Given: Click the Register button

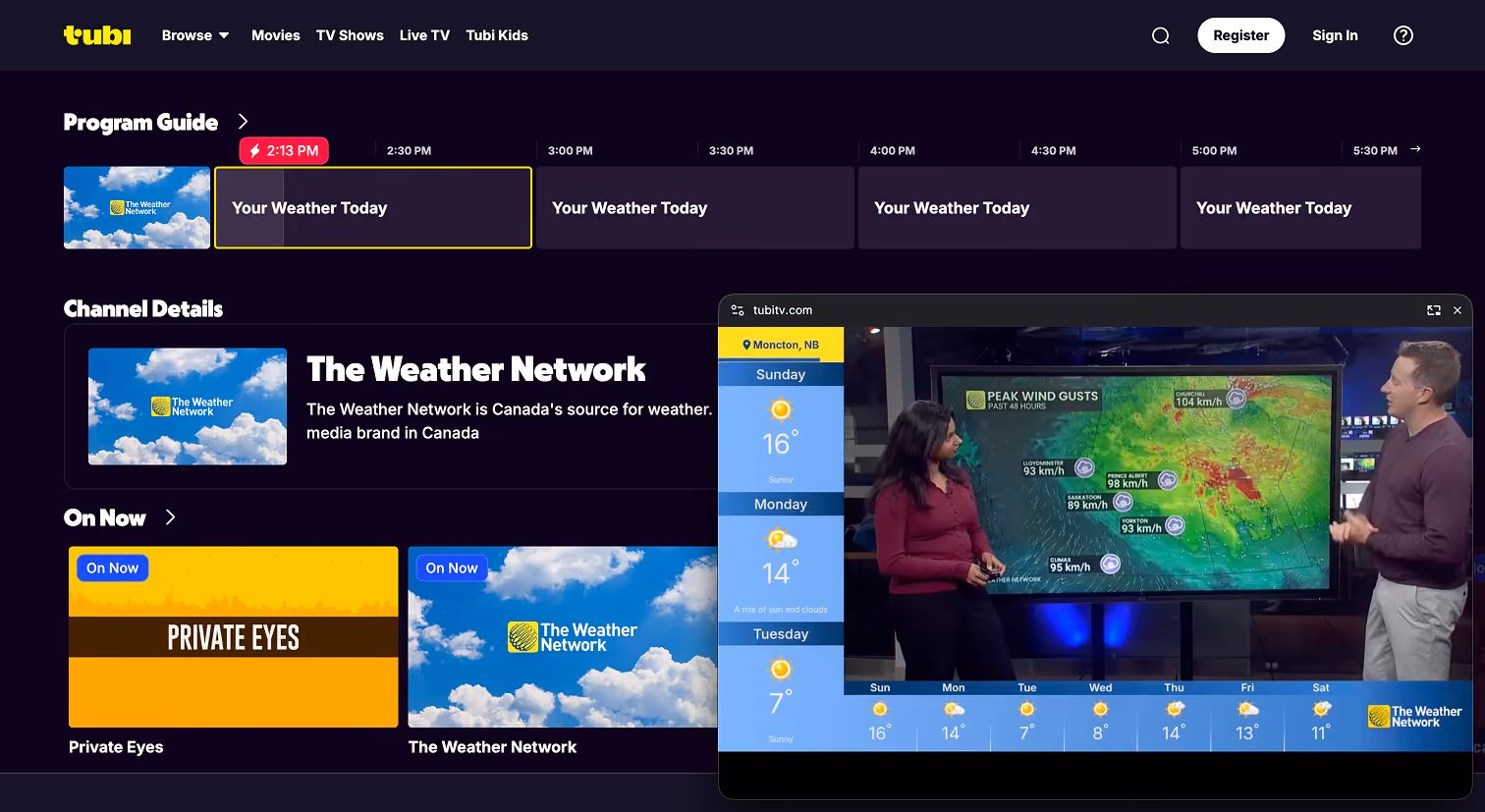Looking at the screenshot, I should click(x=1241, y=35).
